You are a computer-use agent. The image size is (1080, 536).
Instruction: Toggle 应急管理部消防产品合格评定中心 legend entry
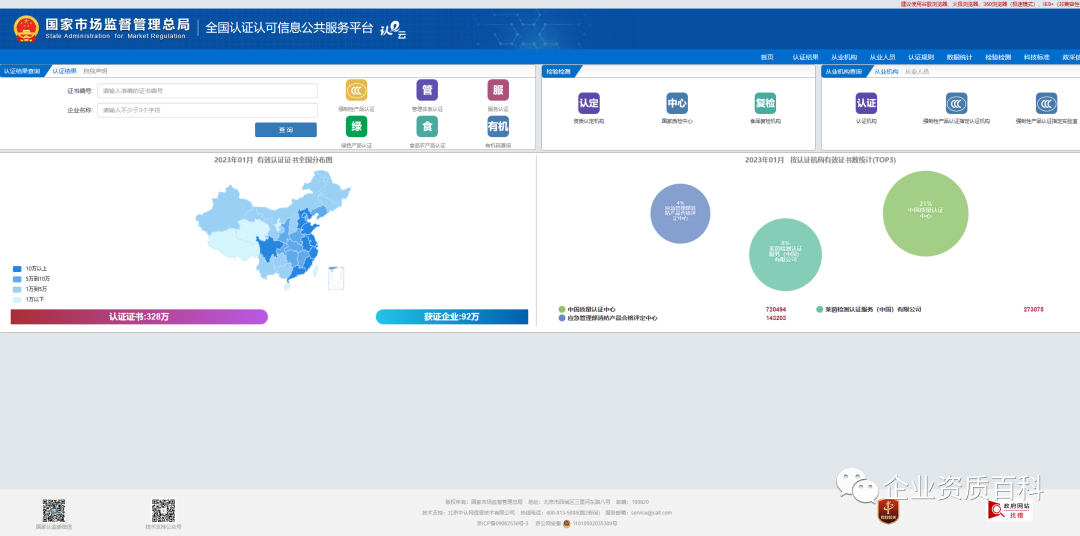[x=608, y=318]
